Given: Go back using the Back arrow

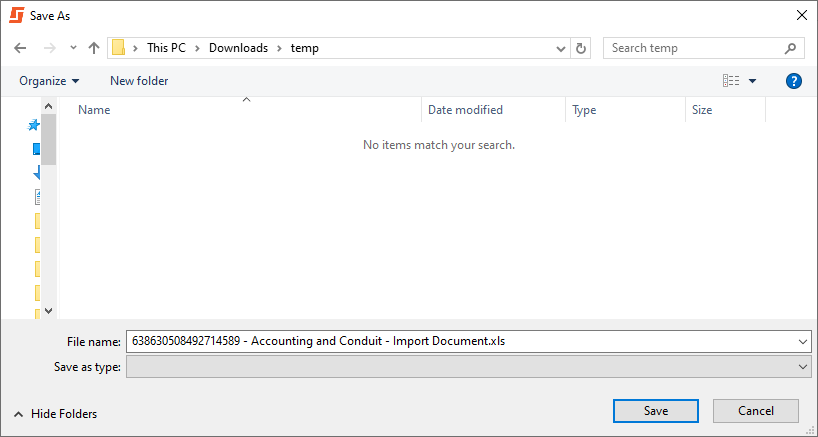Looking at the screenshot, I should click(20, 48).
